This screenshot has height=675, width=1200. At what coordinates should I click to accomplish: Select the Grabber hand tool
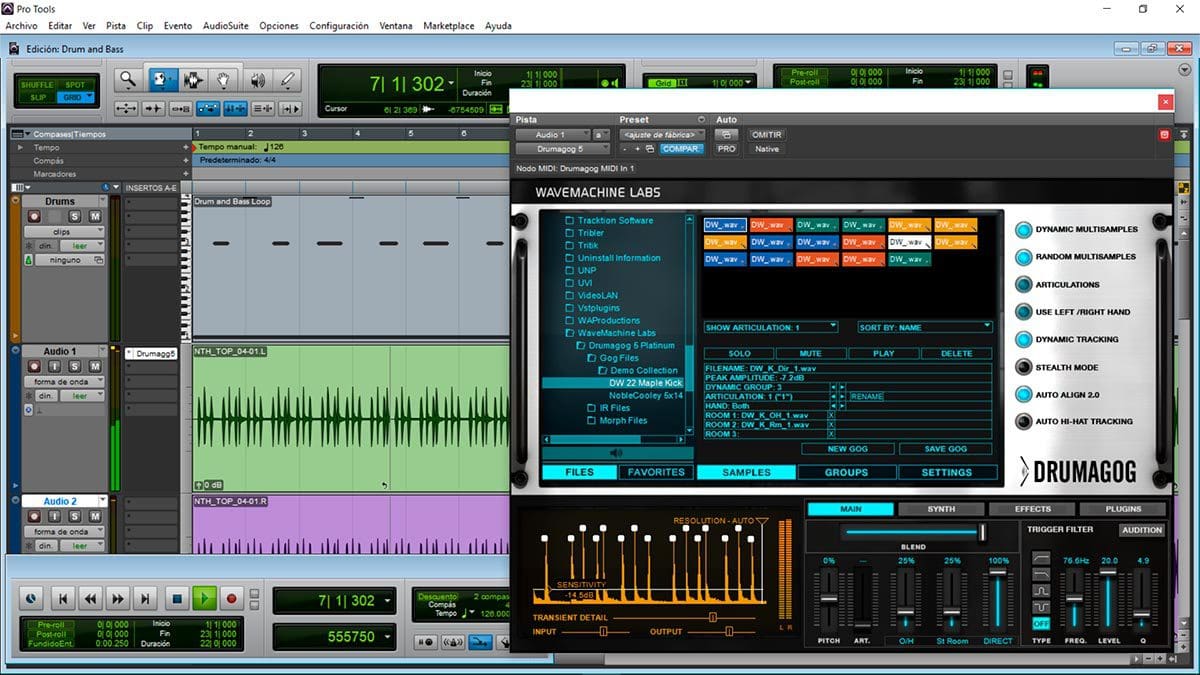(x=224, y=80)
